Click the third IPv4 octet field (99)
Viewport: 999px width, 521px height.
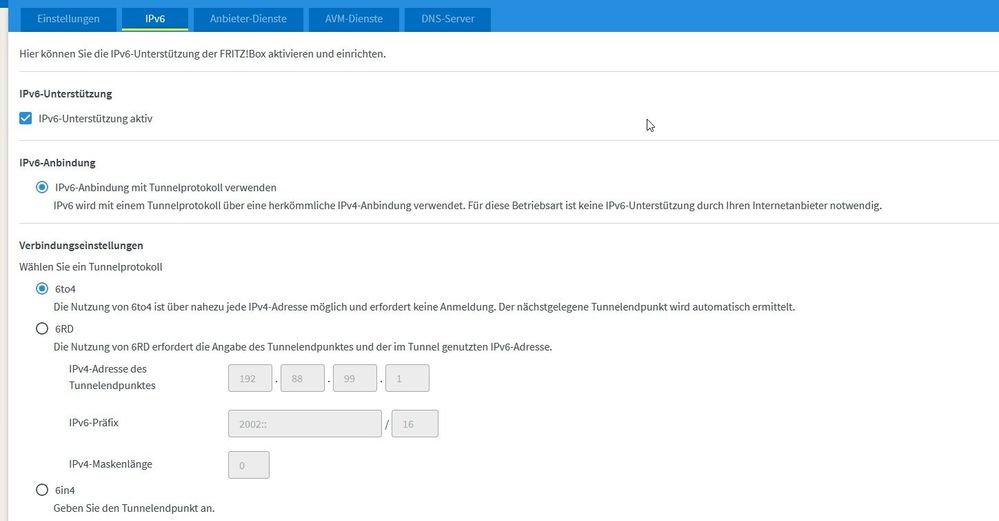click(x=354, y=378)
